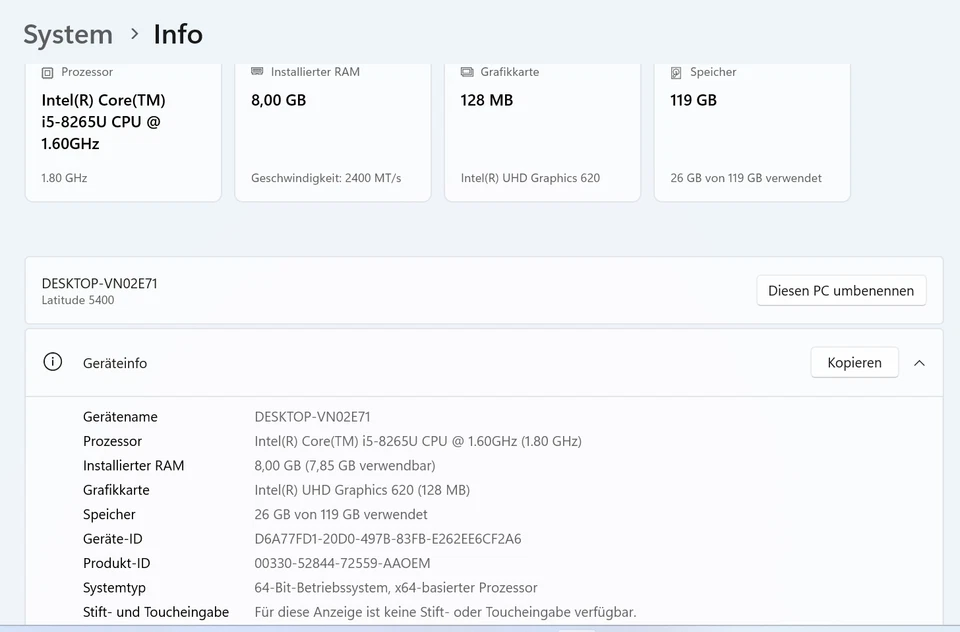Click the value 8,00 GB (7,85 GB verwendbar)

[x=345, y=465]
